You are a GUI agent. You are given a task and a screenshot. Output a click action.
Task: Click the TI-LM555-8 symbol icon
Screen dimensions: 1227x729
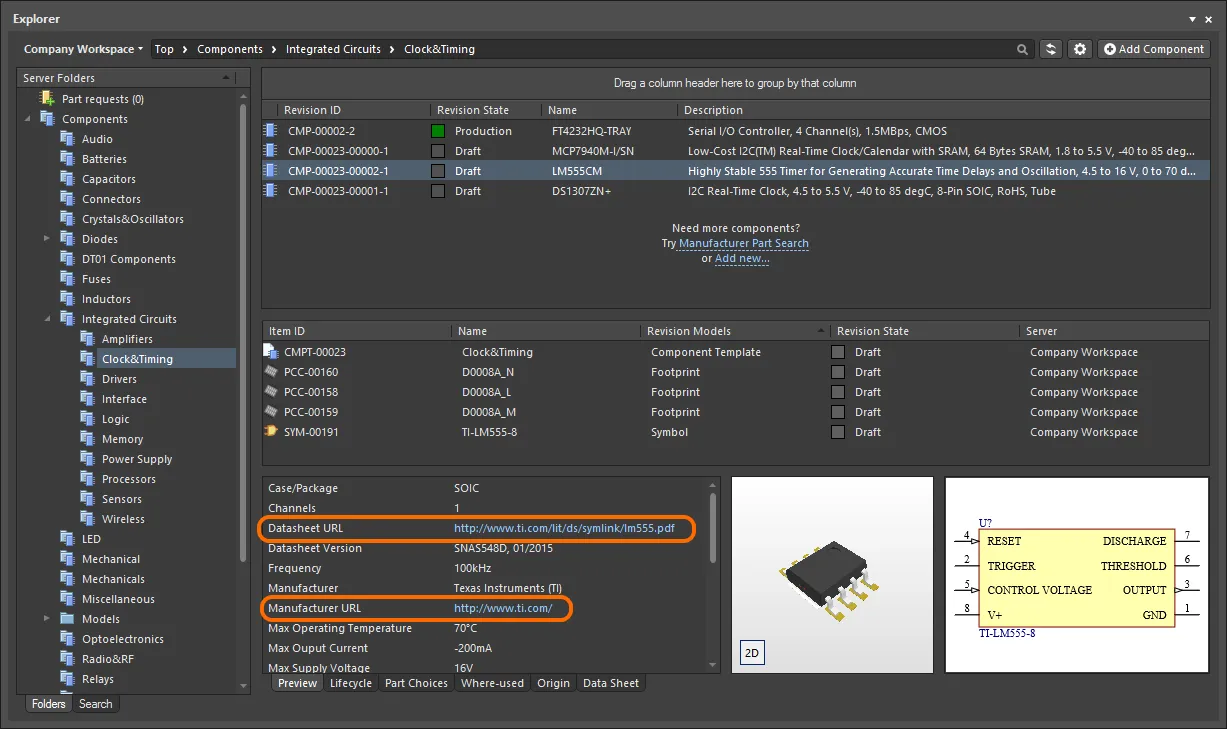pyautogui.click(x=270, y=432)
